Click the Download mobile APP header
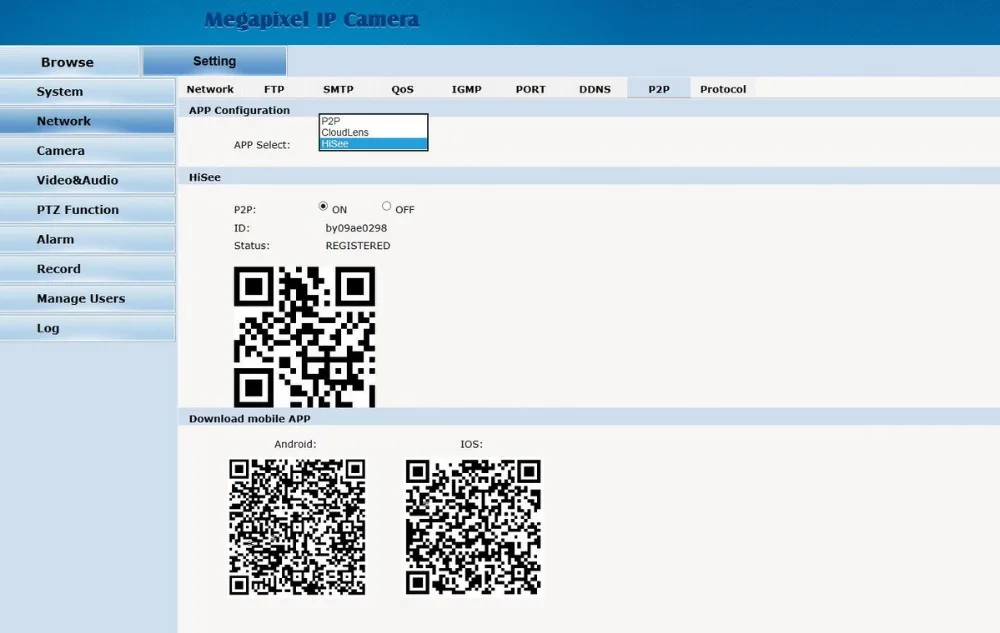The height and width of the screenshot is (633, 1000). [249, 419]
